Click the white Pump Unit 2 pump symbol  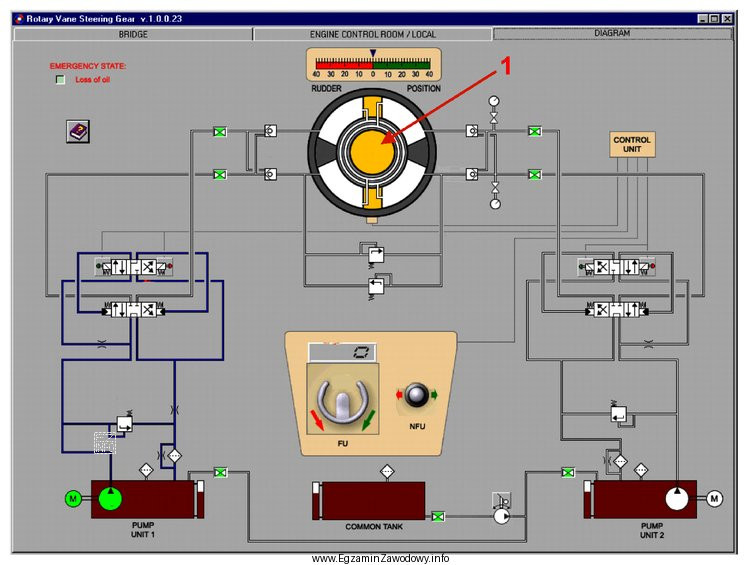pos(677,499)
